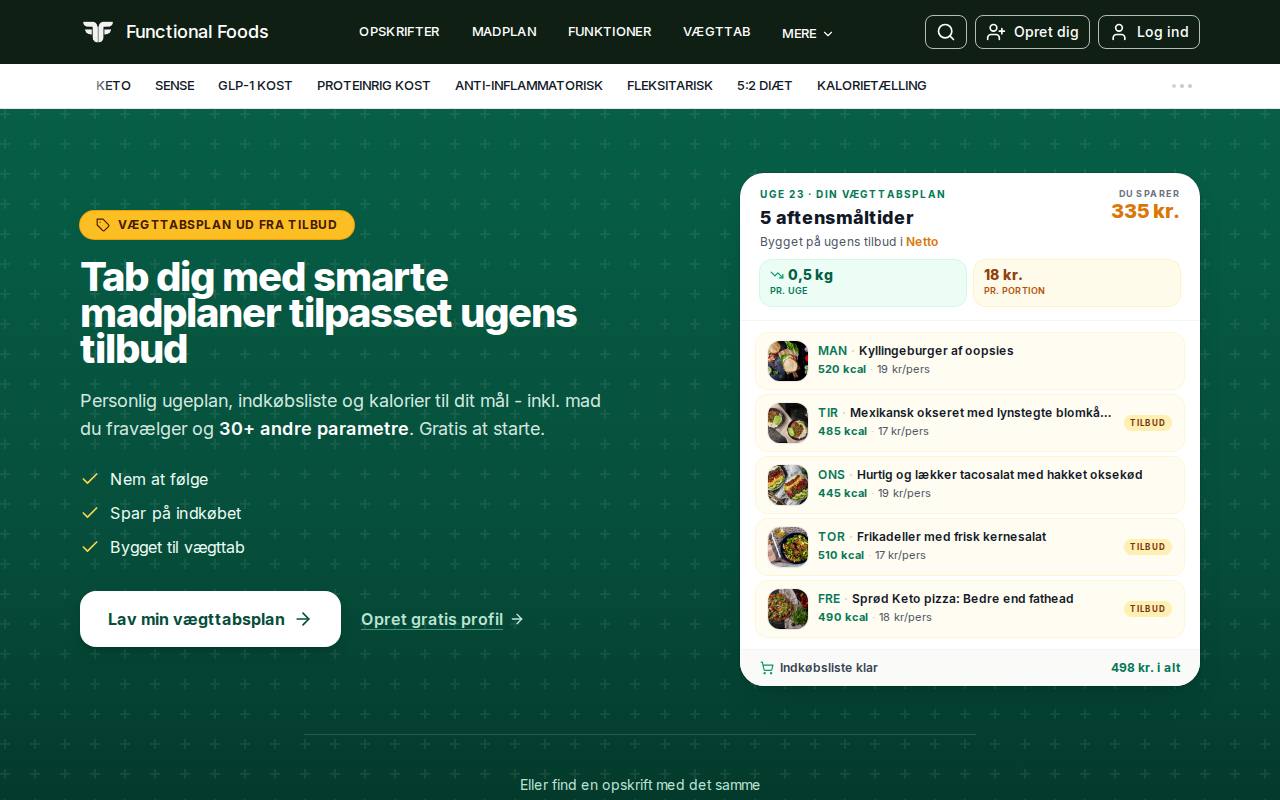
Task: Click the arrow next to Opret gratis profil
Action: (x=517, y=619)
